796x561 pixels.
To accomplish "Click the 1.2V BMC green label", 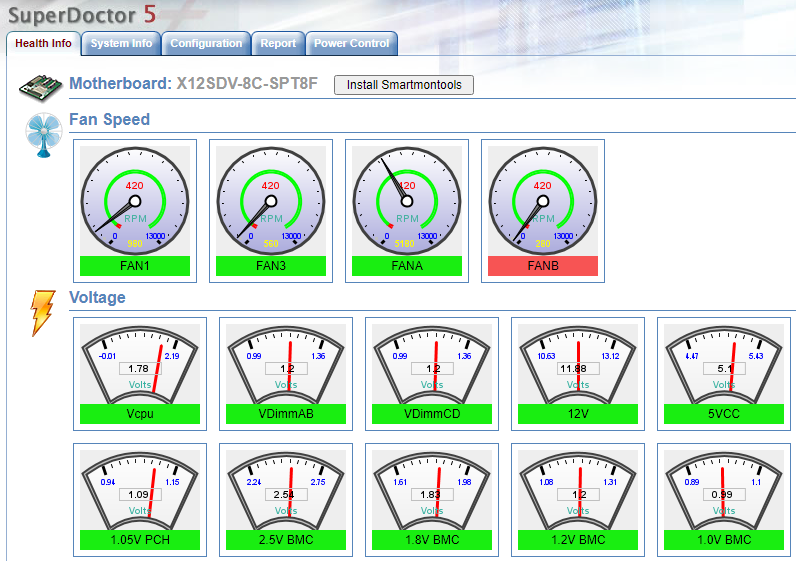I will (578, 540).
